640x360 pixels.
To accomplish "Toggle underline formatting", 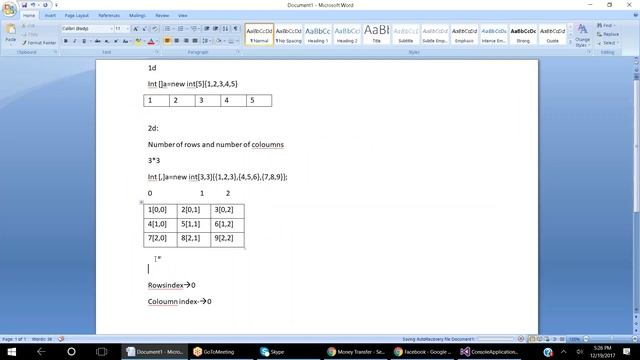I will [x=84, y=41].
